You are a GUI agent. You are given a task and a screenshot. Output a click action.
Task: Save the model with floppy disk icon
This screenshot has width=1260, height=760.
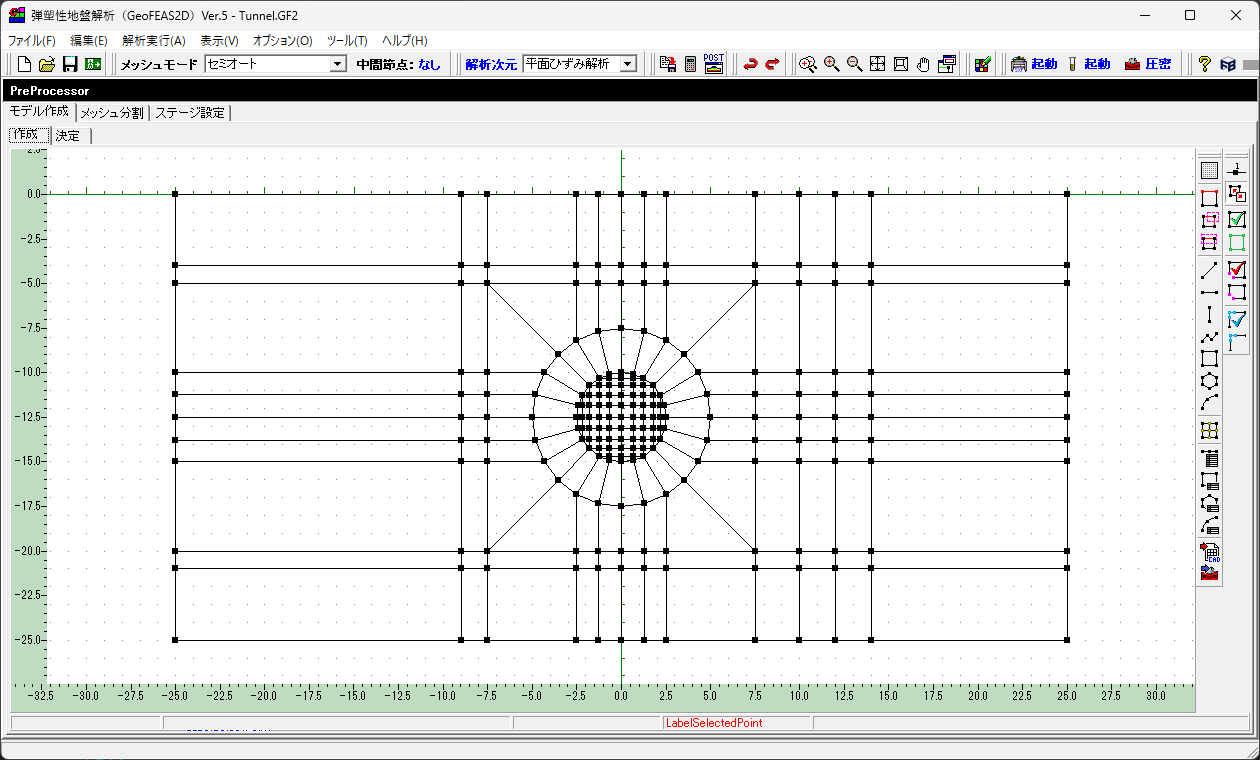[70, 64]
